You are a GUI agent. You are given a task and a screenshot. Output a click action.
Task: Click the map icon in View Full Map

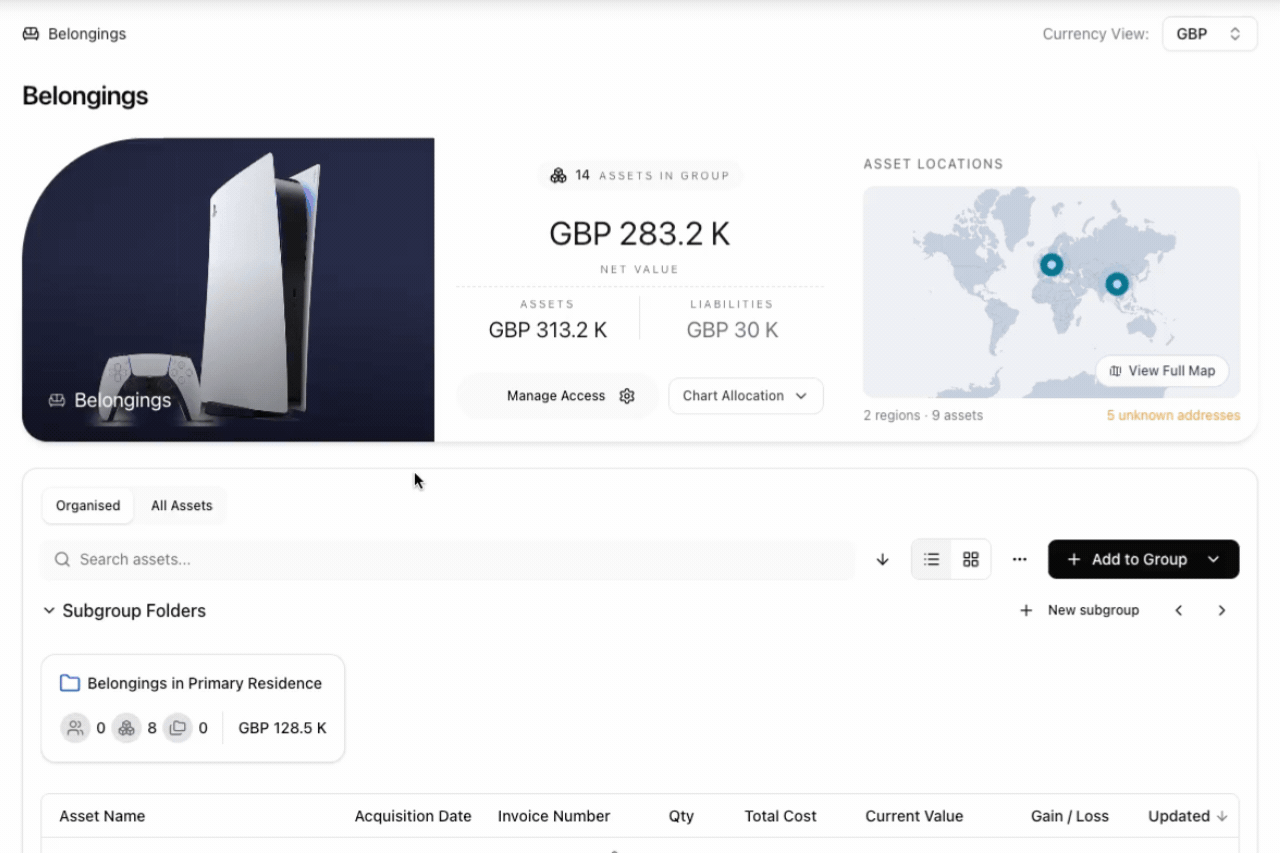pyautogui.click(x=1115, y=371)
